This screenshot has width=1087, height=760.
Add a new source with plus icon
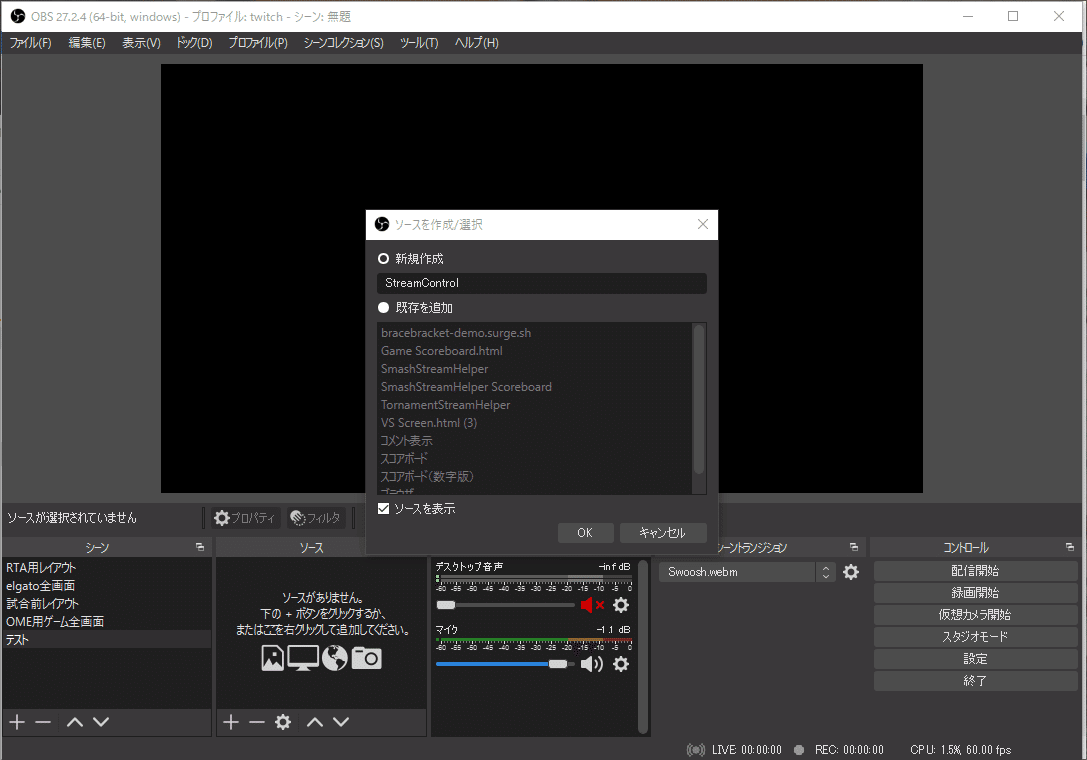(x=231, y=722)
